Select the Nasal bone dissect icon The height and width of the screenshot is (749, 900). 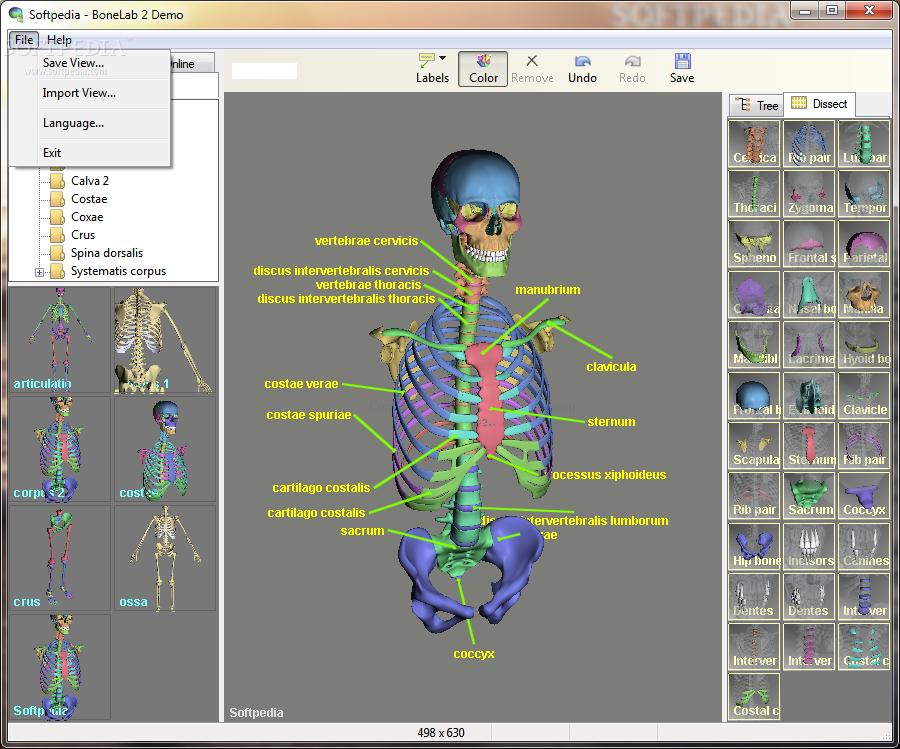(809, 294)
